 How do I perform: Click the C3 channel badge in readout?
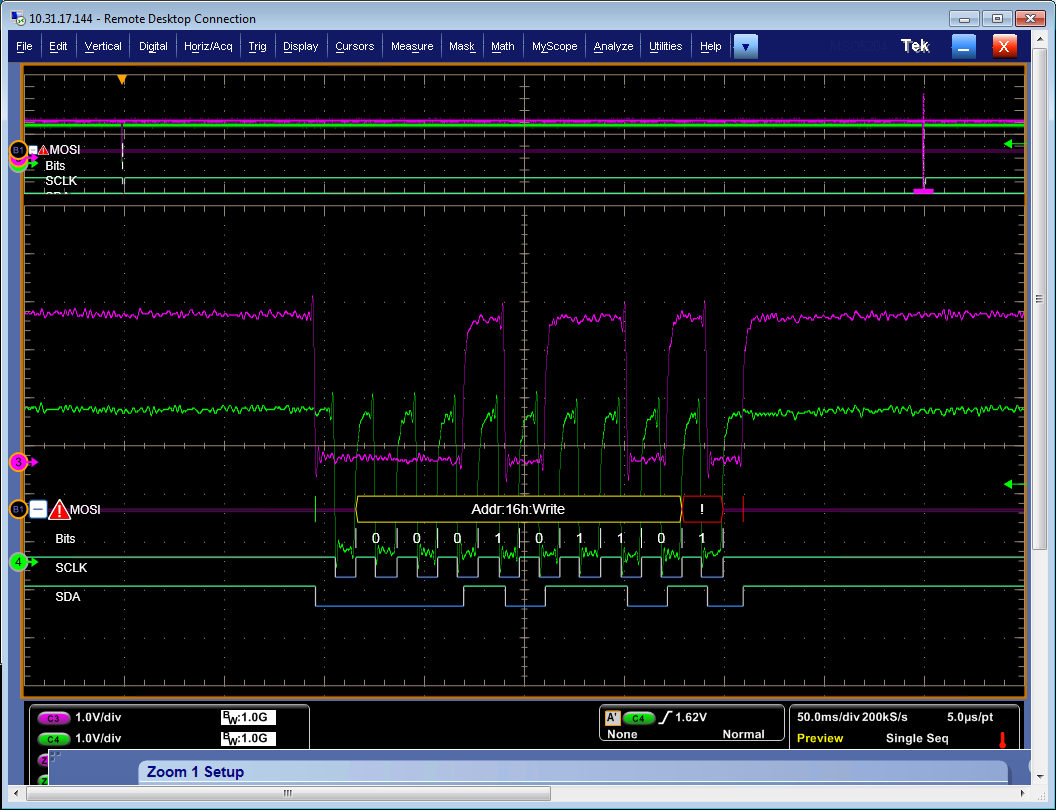[x=53, y=718]
